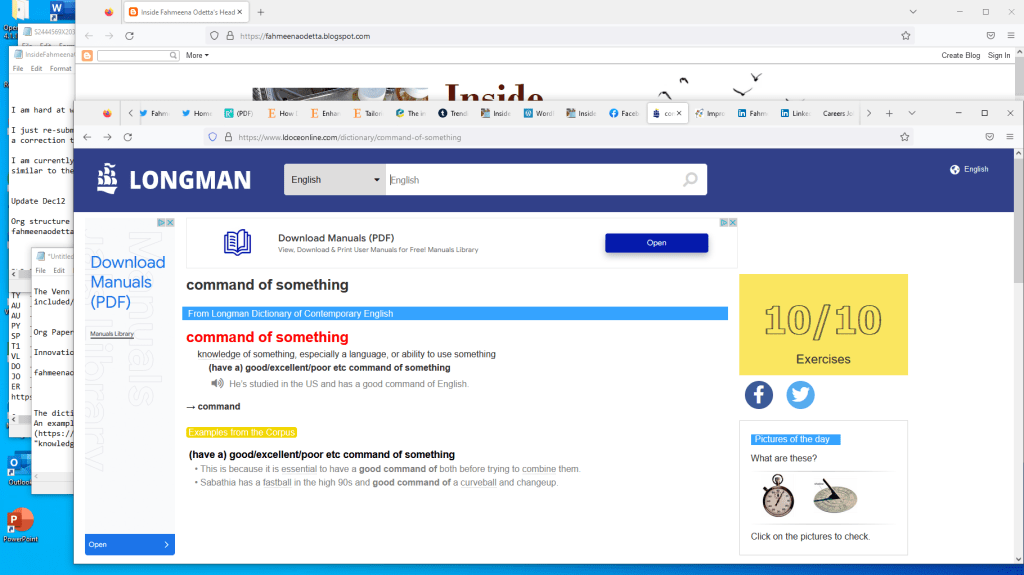Share the page on Facebook

[759, 395]
